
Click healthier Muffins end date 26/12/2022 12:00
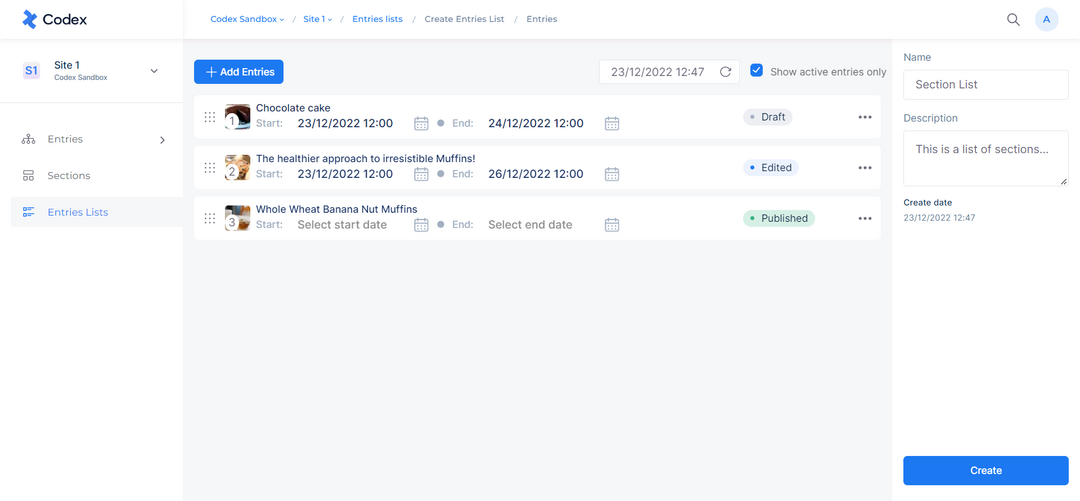536,174
